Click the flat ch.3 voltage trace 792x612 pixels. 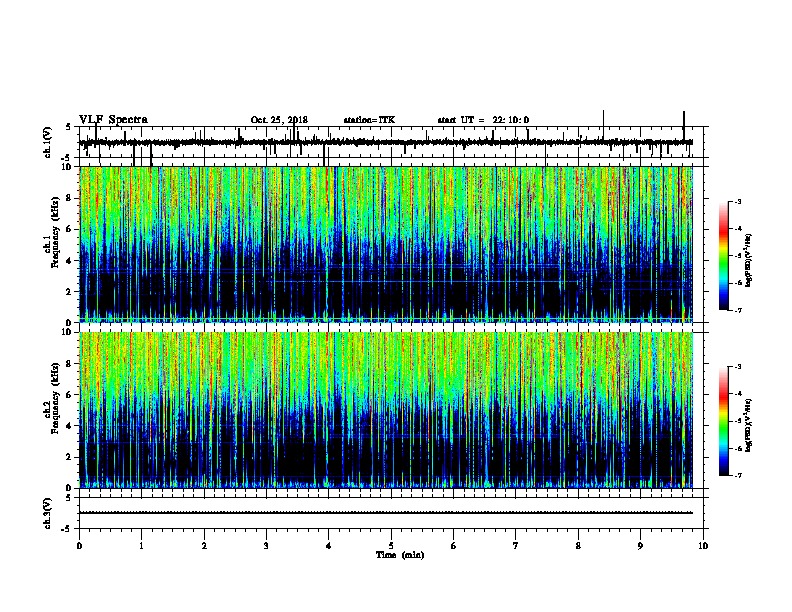(386, 513)
